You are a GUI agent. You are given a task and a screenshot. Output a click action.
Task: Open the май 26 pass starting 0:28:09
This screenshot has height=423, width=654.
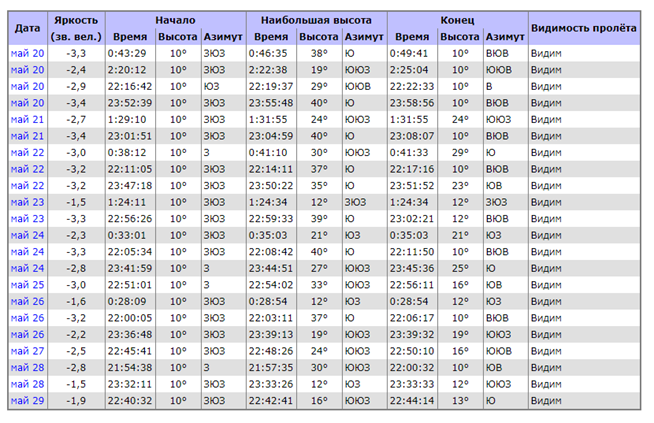click(x=27, y=301)
